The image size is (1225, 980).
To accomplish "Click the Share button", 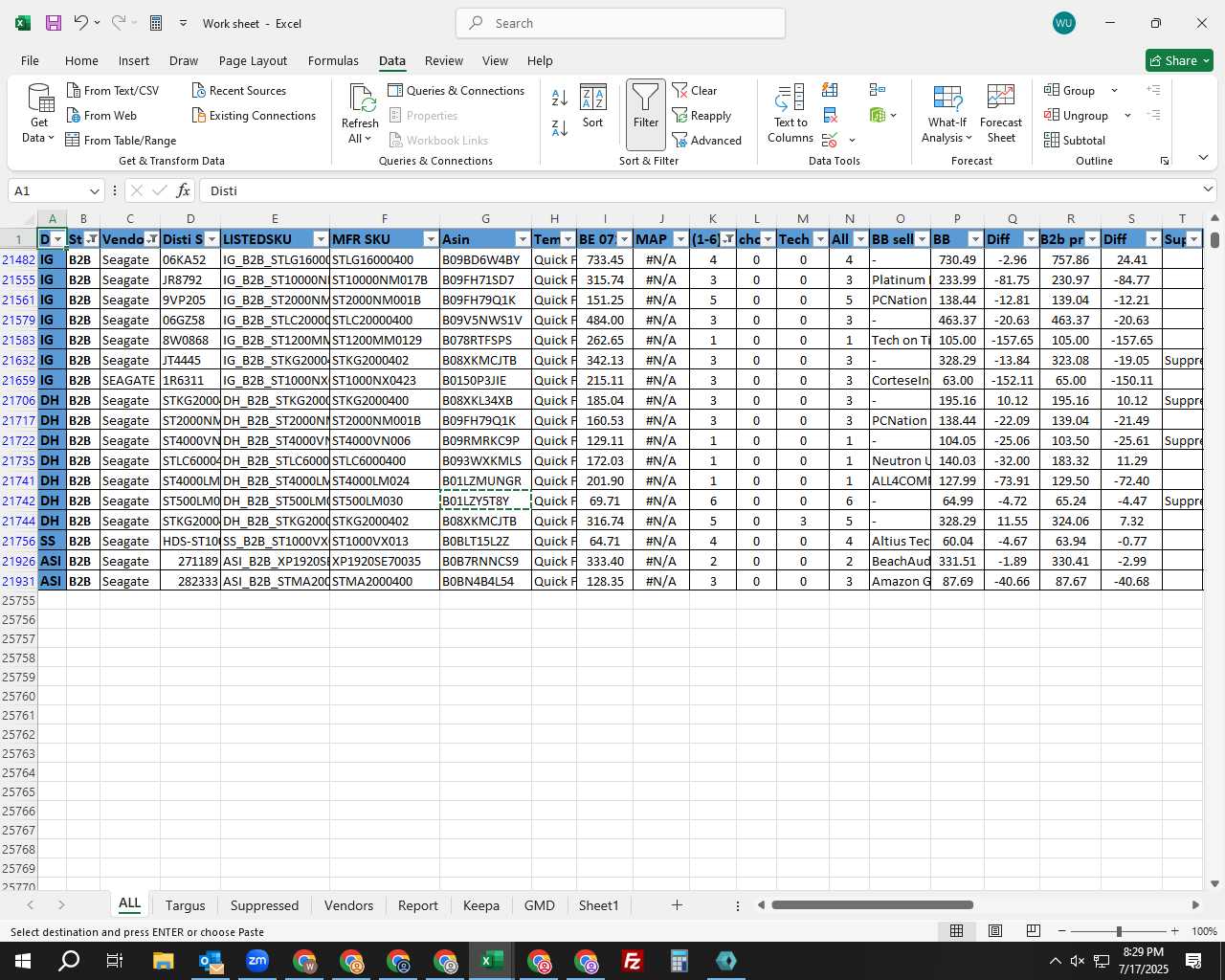I will [x=1179, y=60].
